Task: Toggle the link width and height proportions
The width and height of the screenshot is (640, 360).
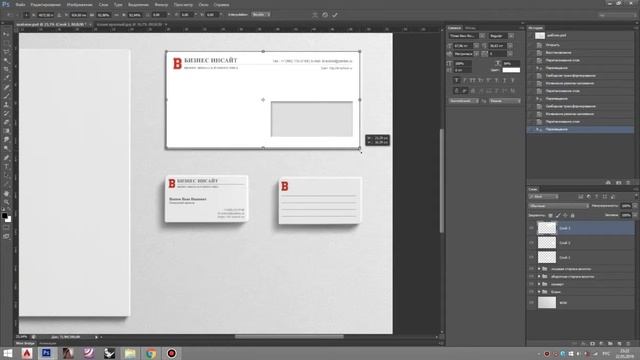Action: (116, 15)
